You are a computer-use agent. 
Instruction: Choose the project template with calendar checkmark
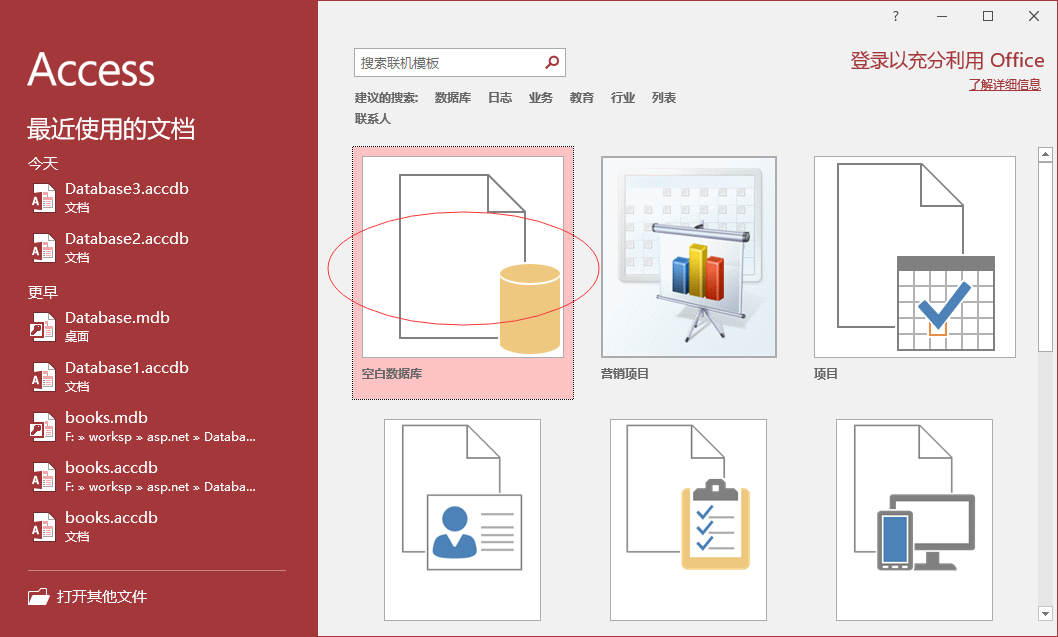(914, 257)
